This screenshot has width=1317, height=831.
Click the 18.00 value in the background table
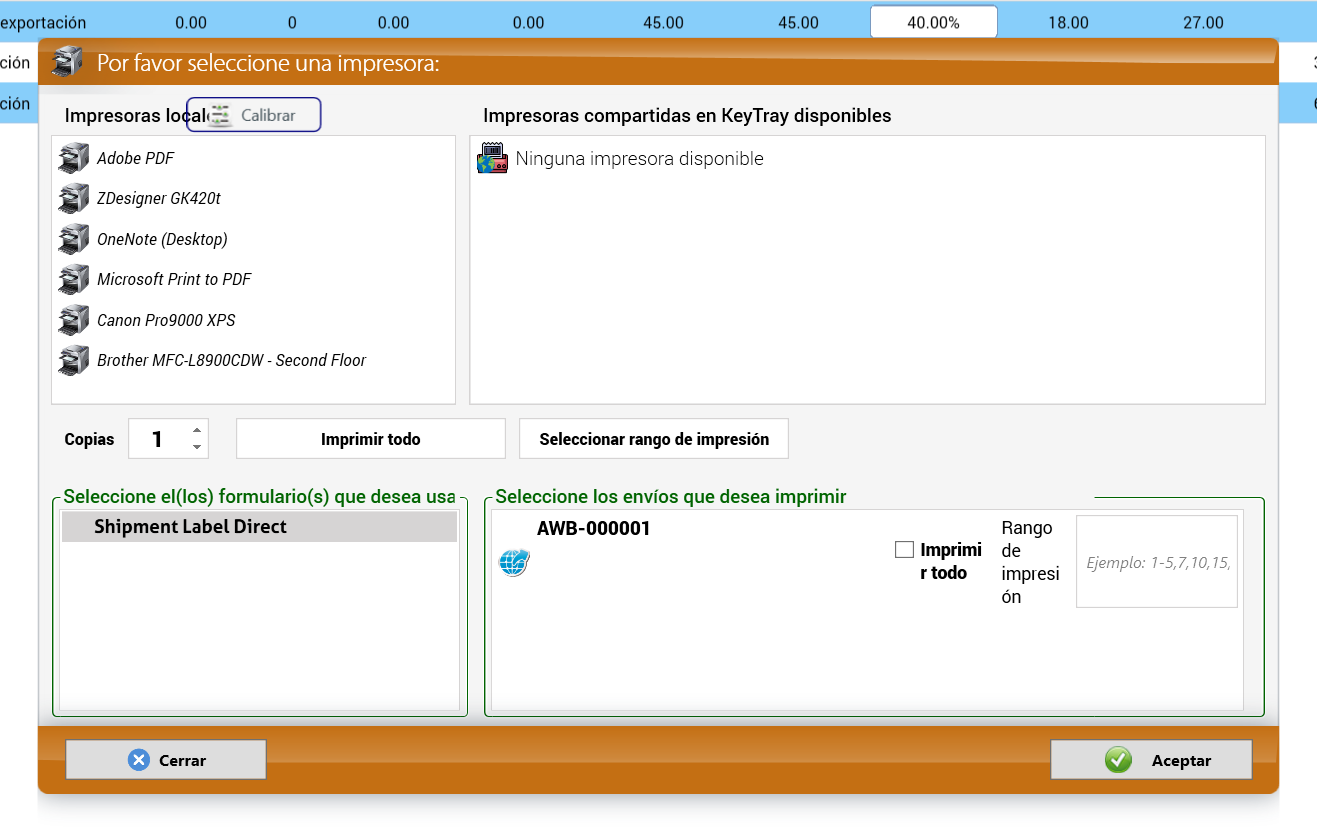[1068, 22]
